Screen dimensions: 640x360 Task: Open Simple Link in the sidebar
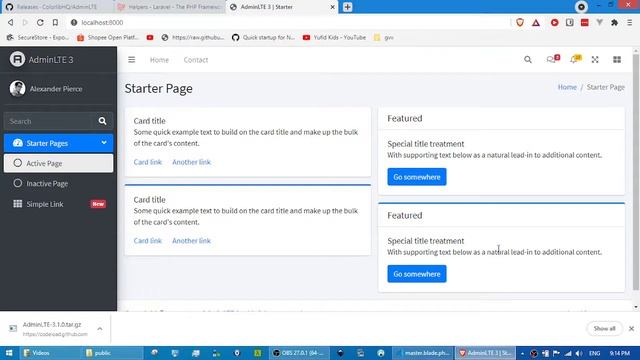[x=58, y=204]
